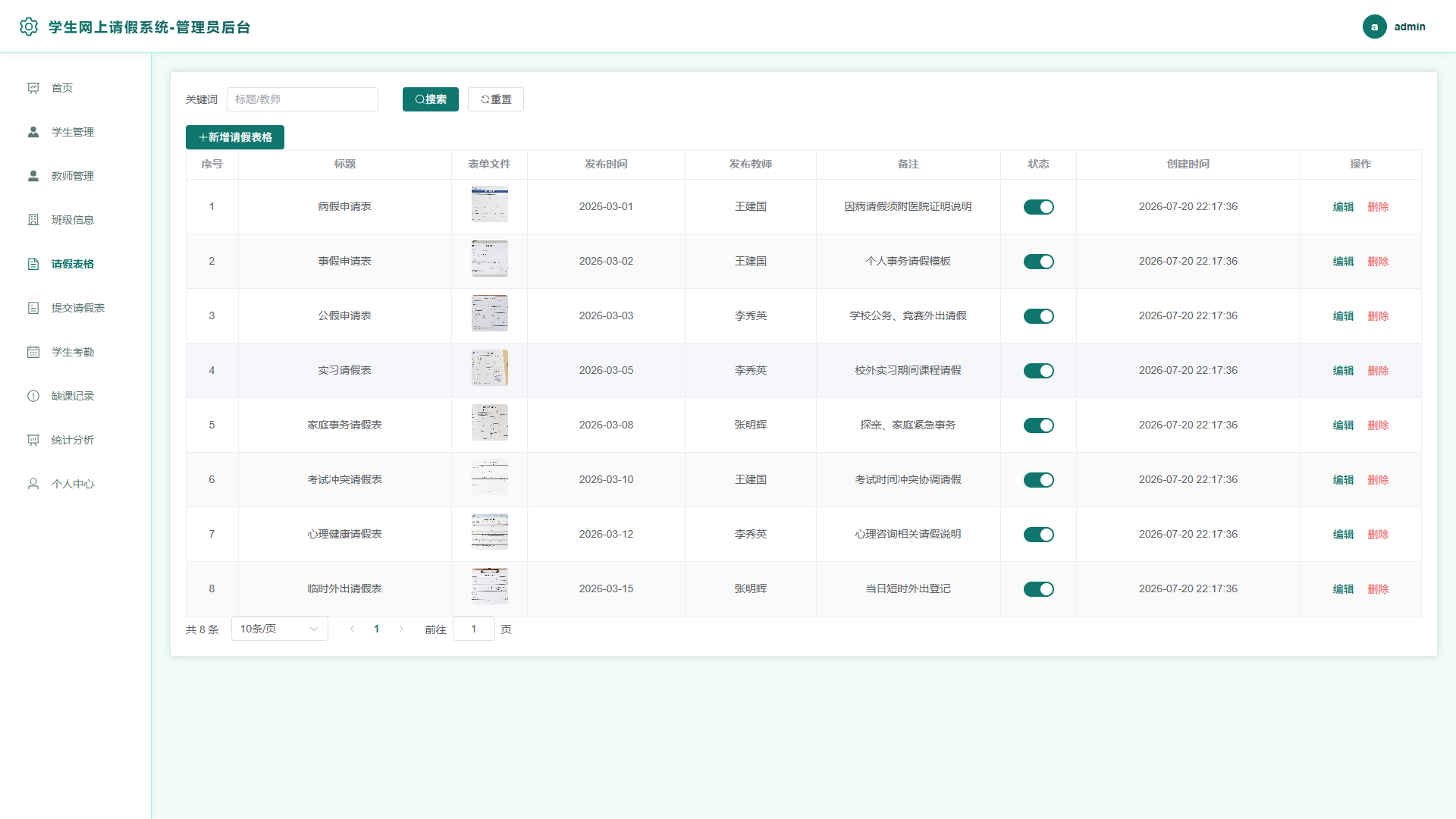The height and width of the screenshot is (819, 1456).
Task: Click the 班级信息 building icon
Action: 33,220
